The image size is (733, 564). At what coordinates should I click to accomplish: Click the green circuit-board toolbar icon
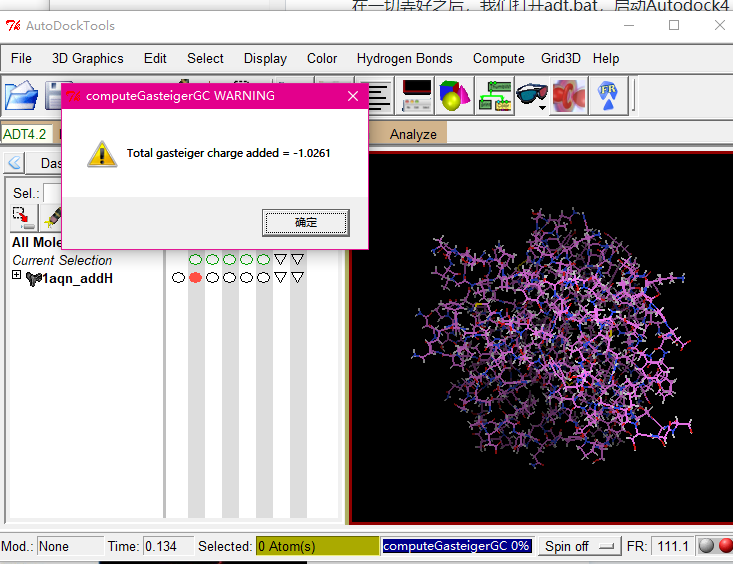point(494,96)
